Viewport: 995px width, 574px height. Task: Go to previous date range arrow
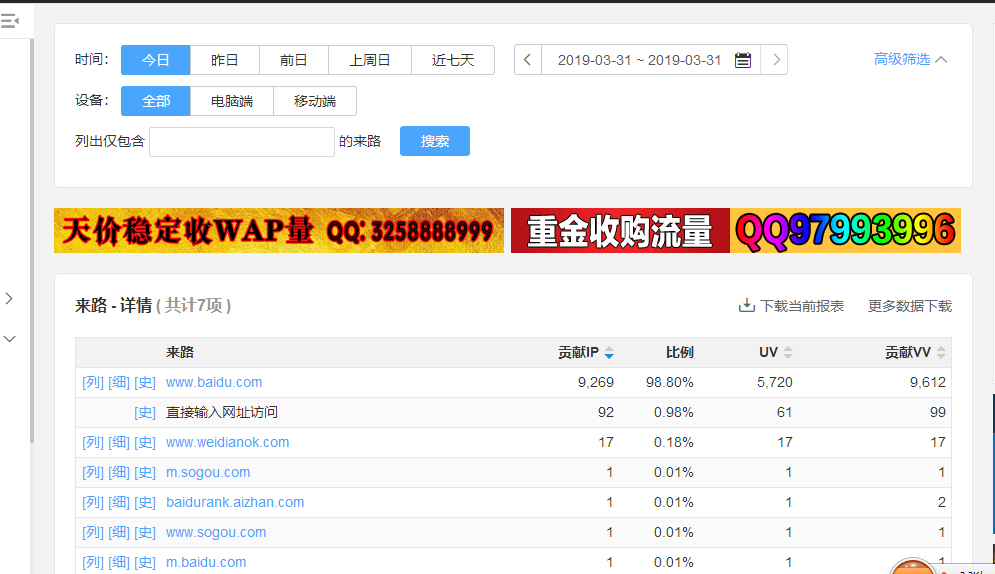[x=527, y=60]
